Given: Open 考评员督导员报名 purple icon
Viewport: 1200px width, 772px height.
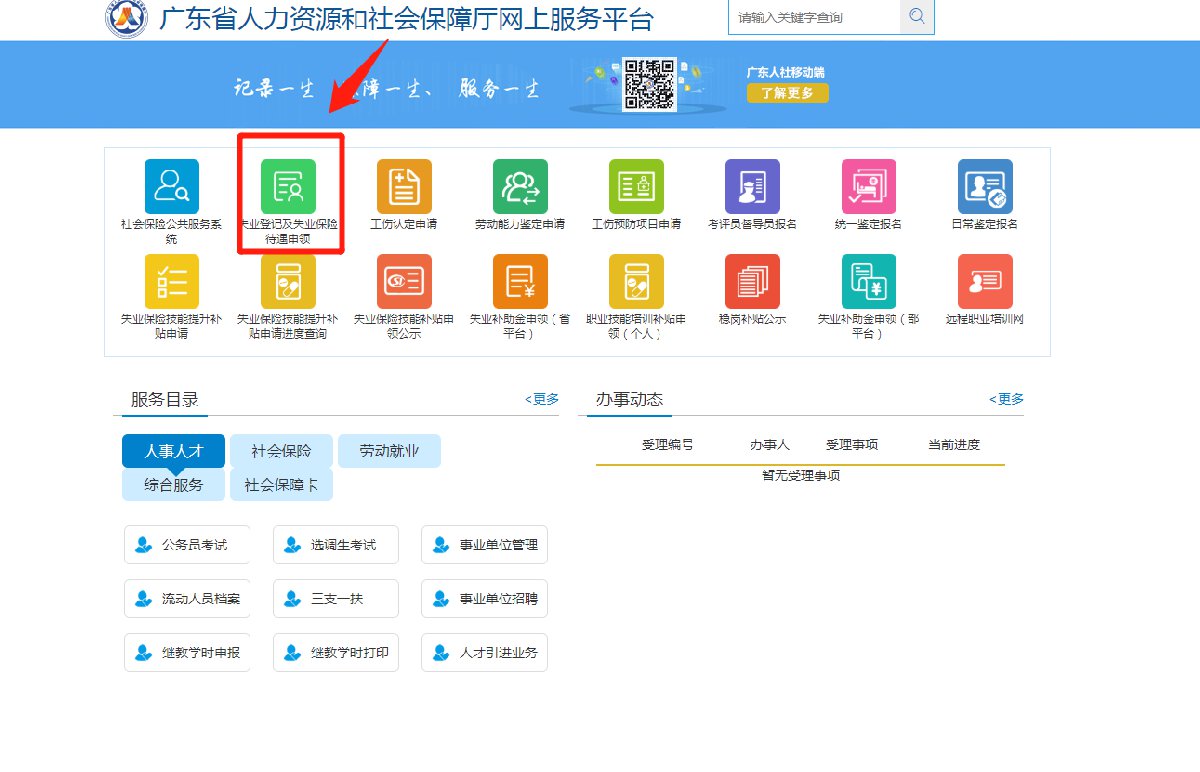Looking at the screenshot, I should 752,187.
